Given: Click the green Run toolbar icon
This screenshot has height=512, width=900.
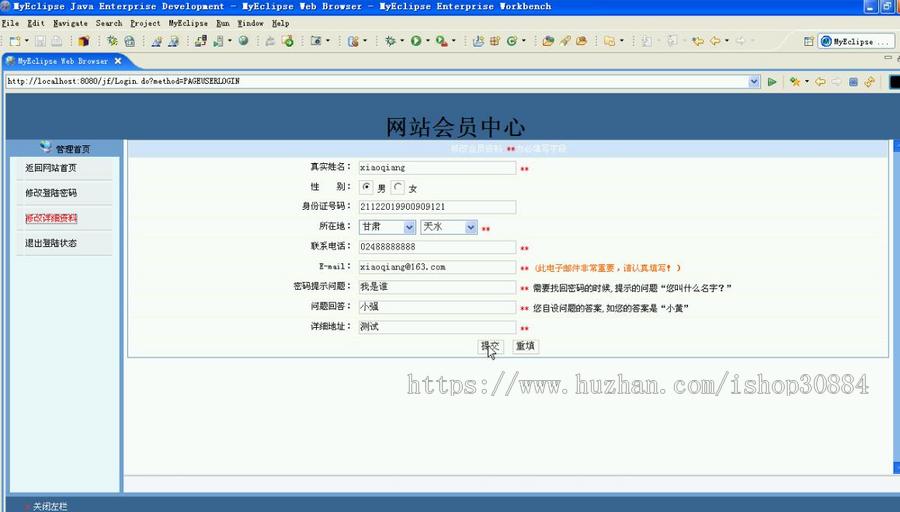Looking at the screenshot, I should pyautogui.click(x=416, y=41).
